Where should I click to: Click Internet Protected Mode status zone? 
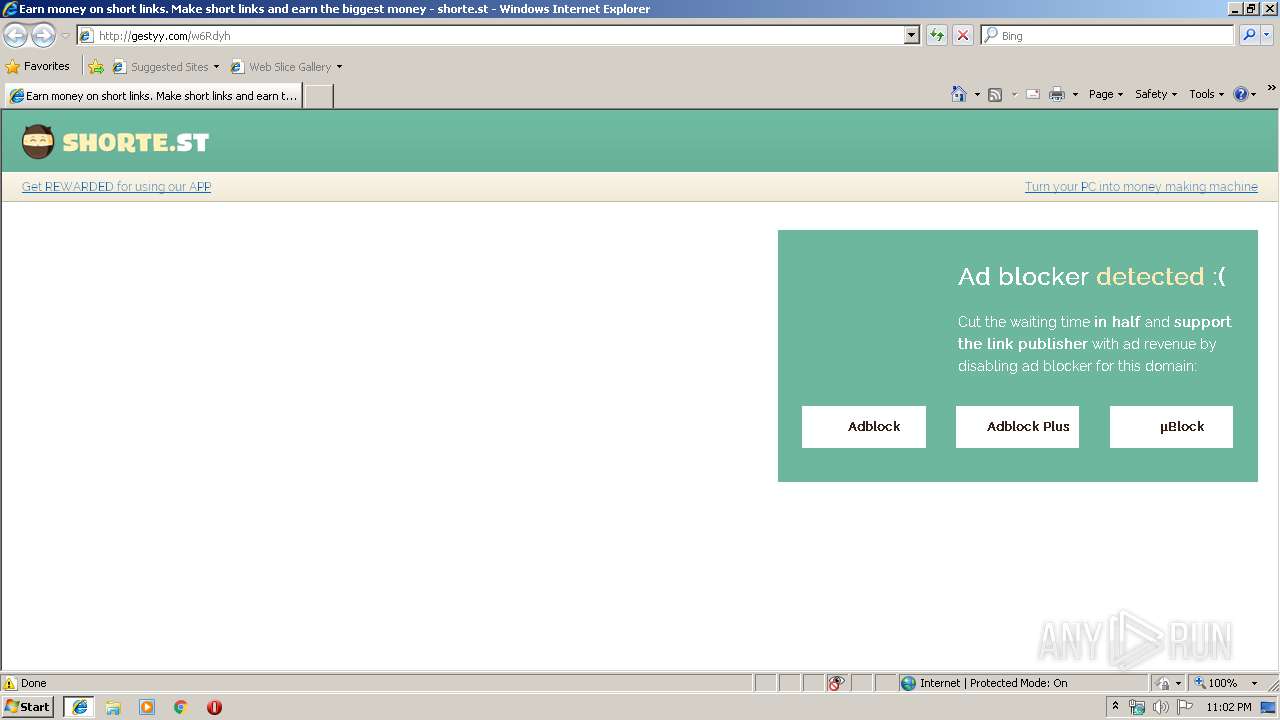(x=1022, y=683)
